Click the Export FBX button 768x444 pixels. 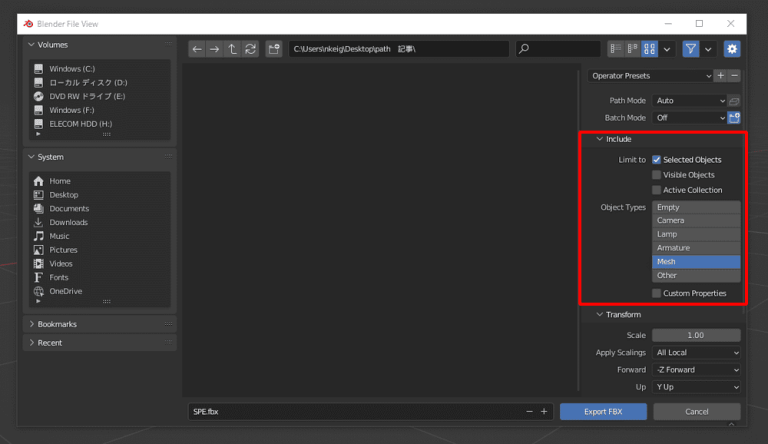tap(603, 412)
